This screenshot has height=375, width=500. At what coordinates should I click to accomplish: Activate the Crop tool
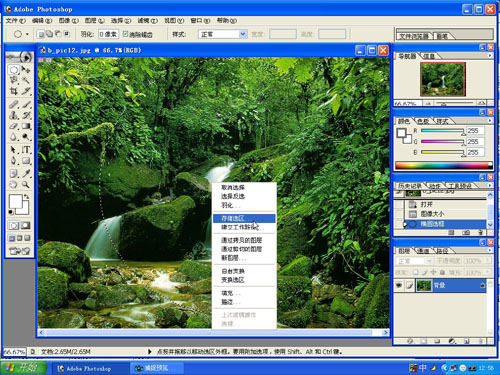tap(13, 91)
